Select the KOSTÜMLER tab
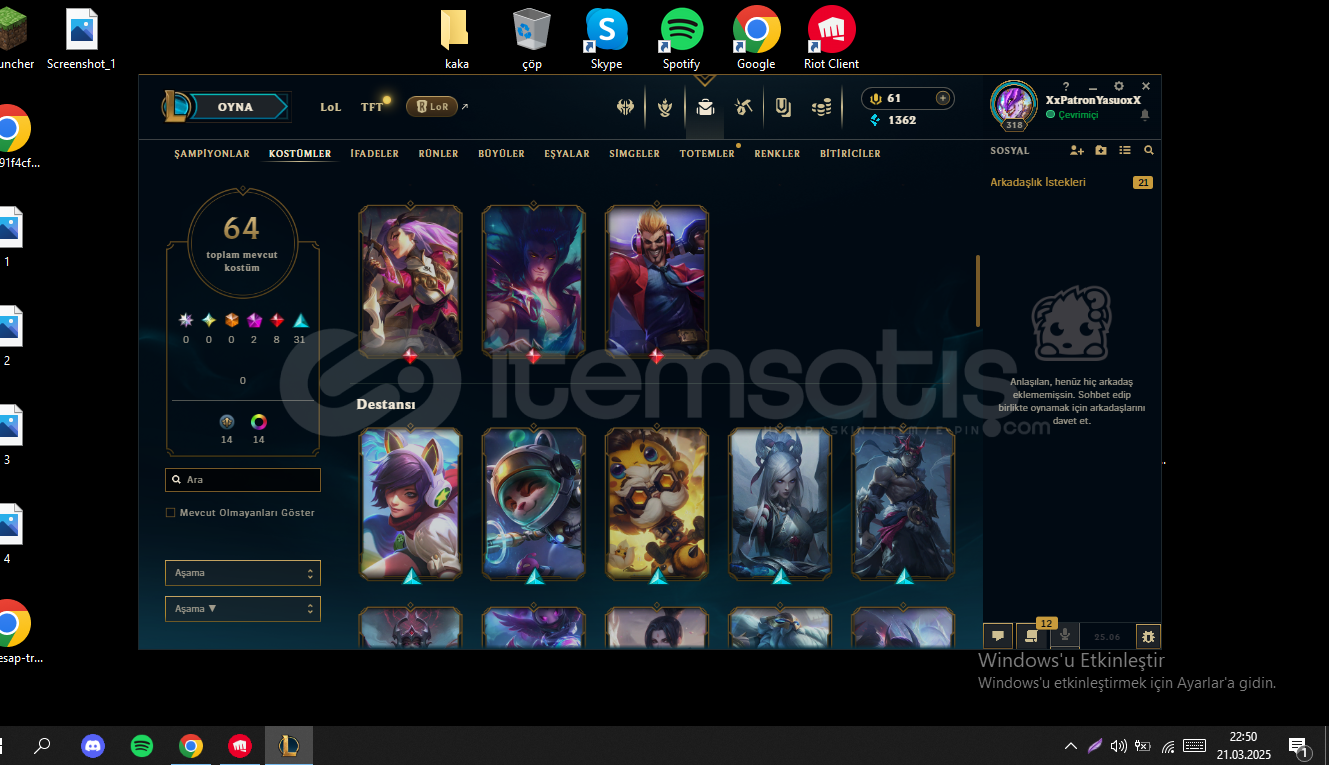Screen dimensions: 1329x765 tap(300, 154)
